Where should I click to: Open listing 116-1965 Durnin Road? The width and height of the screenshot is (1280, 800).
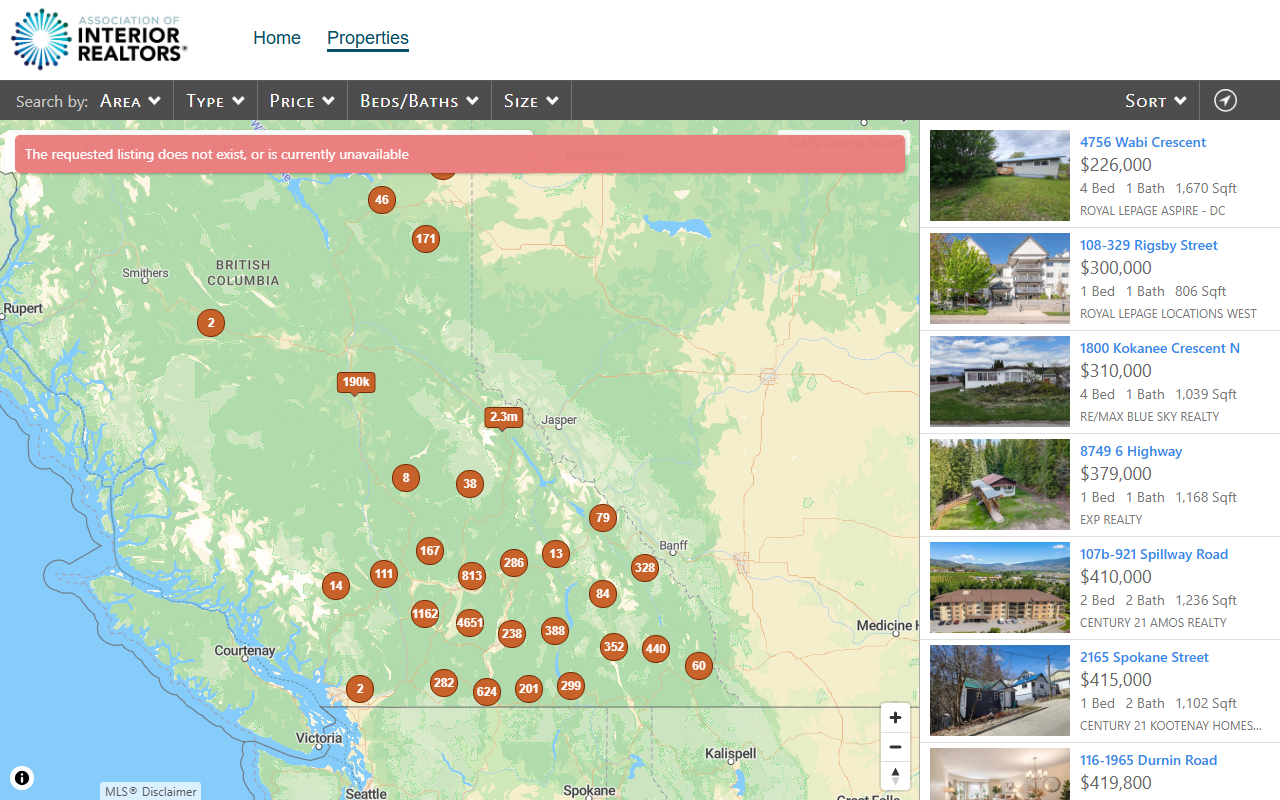coord(1148,760)
